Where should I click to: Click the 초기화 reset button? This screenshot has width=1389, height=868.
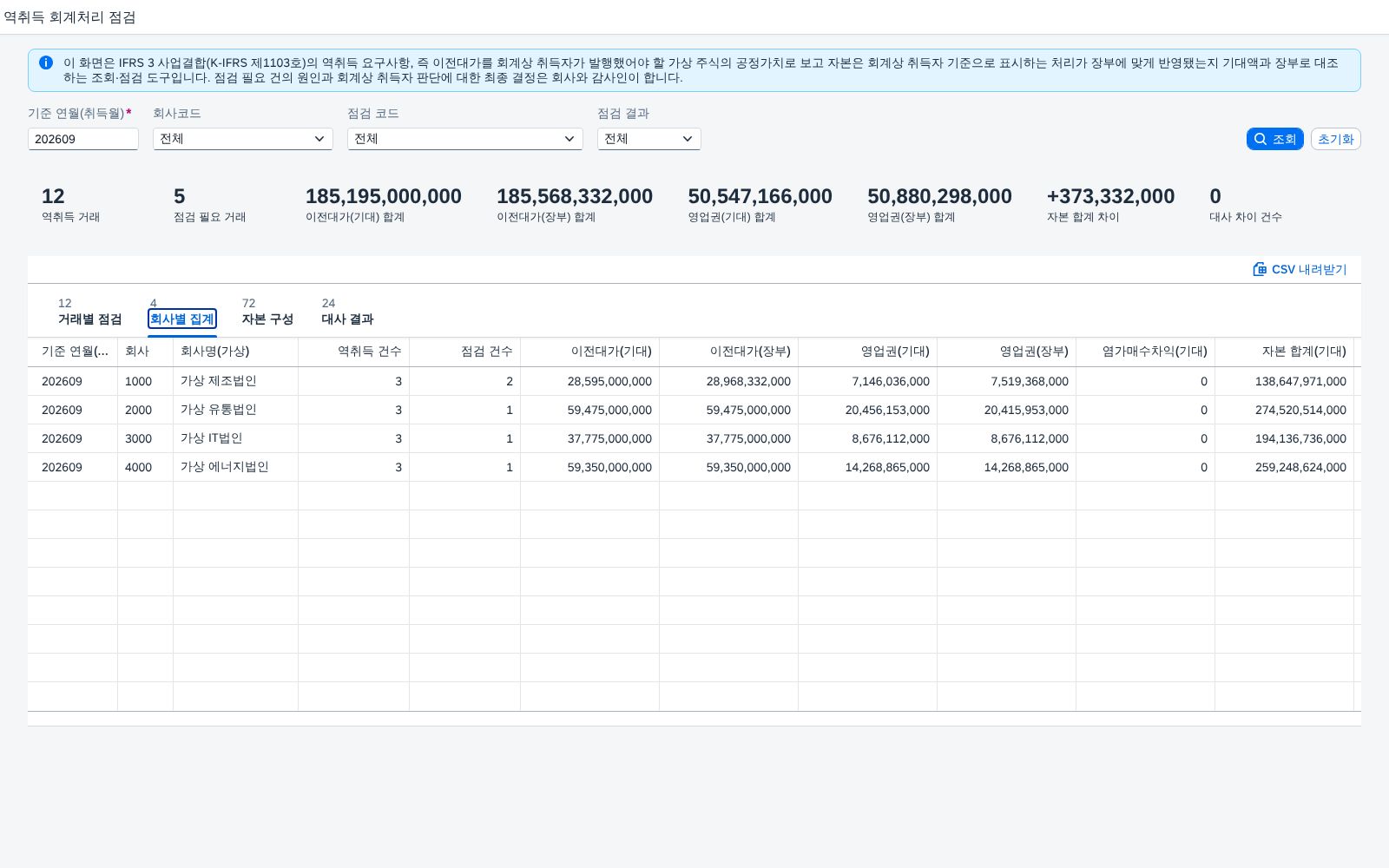(x=1335, y=139)
